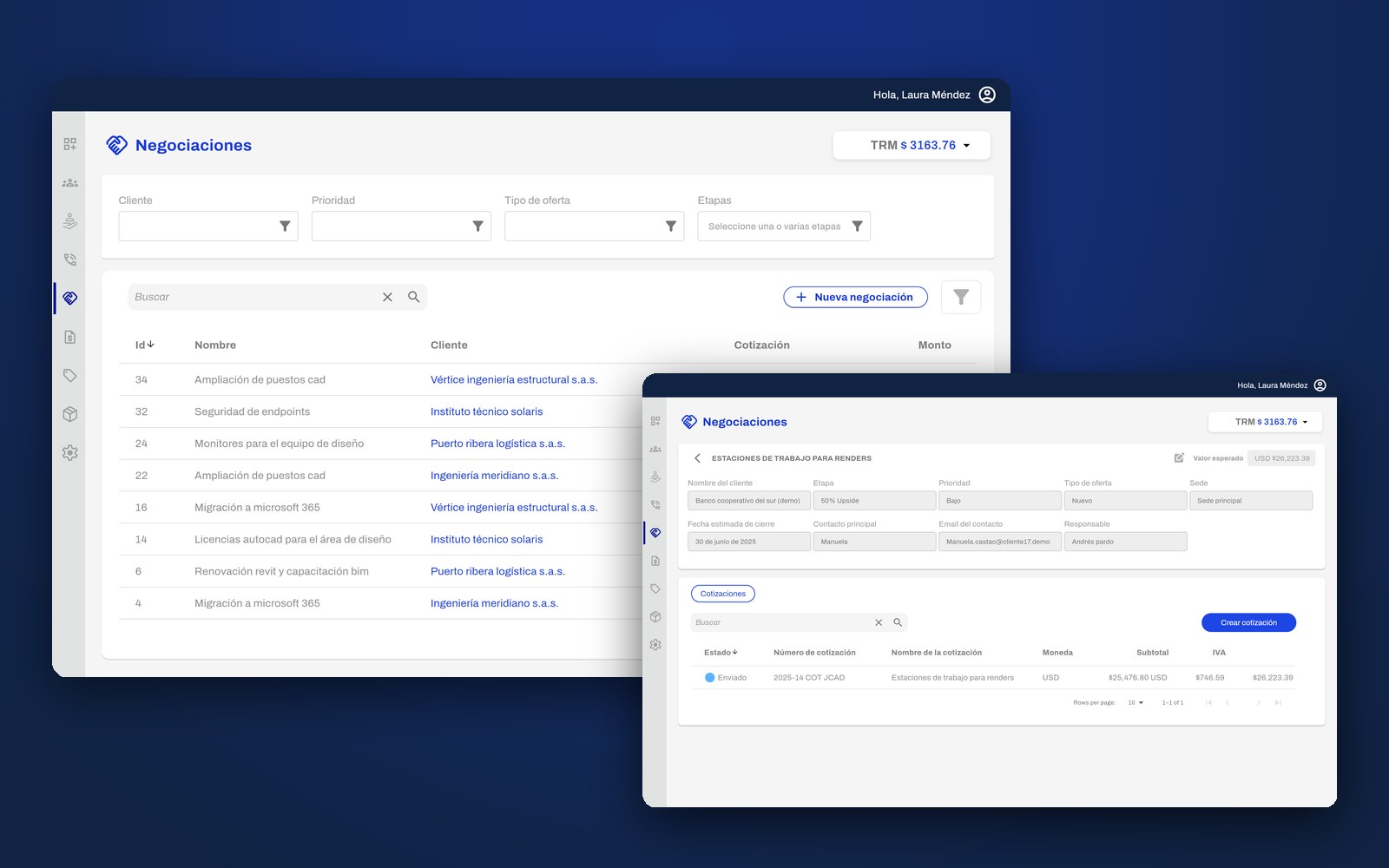The image size is (1389, 868).
Task: Clear the Buscar field in front window
Action: point(879,622)
